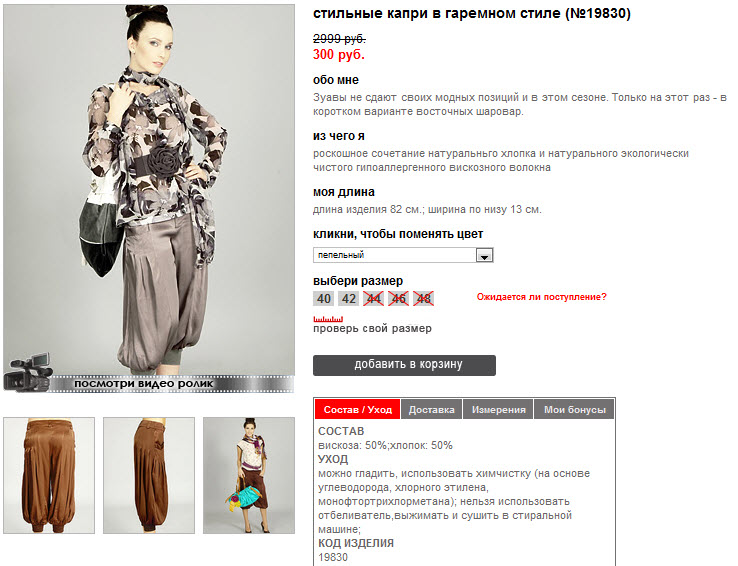Switch to the 'Измерения' tab

coord(498,409)
